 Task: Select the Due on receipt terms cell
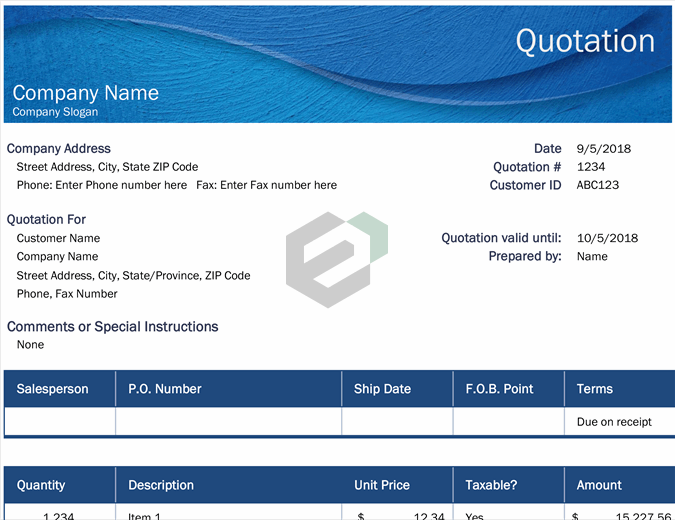click(614, 422)
